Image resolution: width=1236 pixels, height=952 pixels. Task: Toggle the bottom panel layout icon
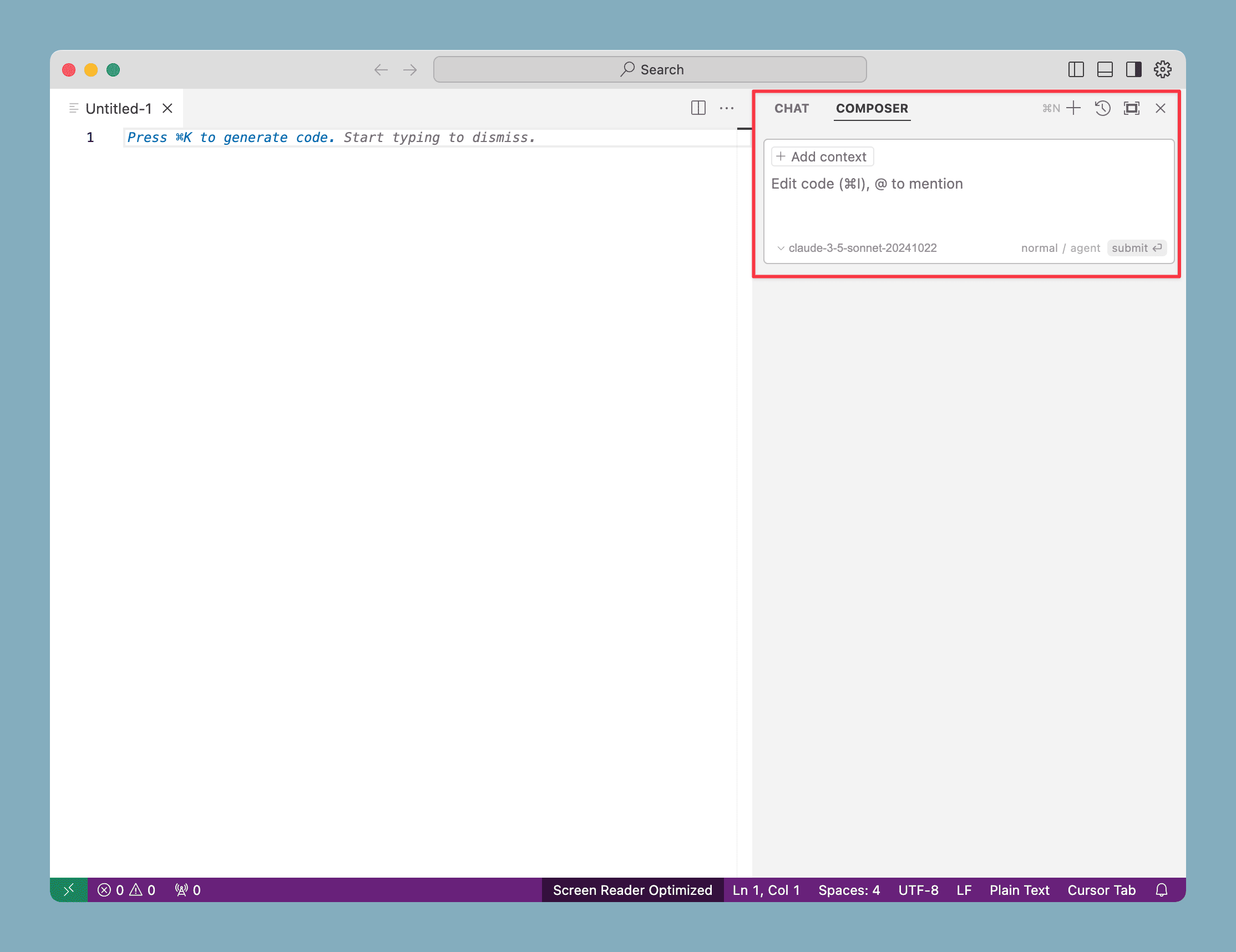(x=1105, y=69)
